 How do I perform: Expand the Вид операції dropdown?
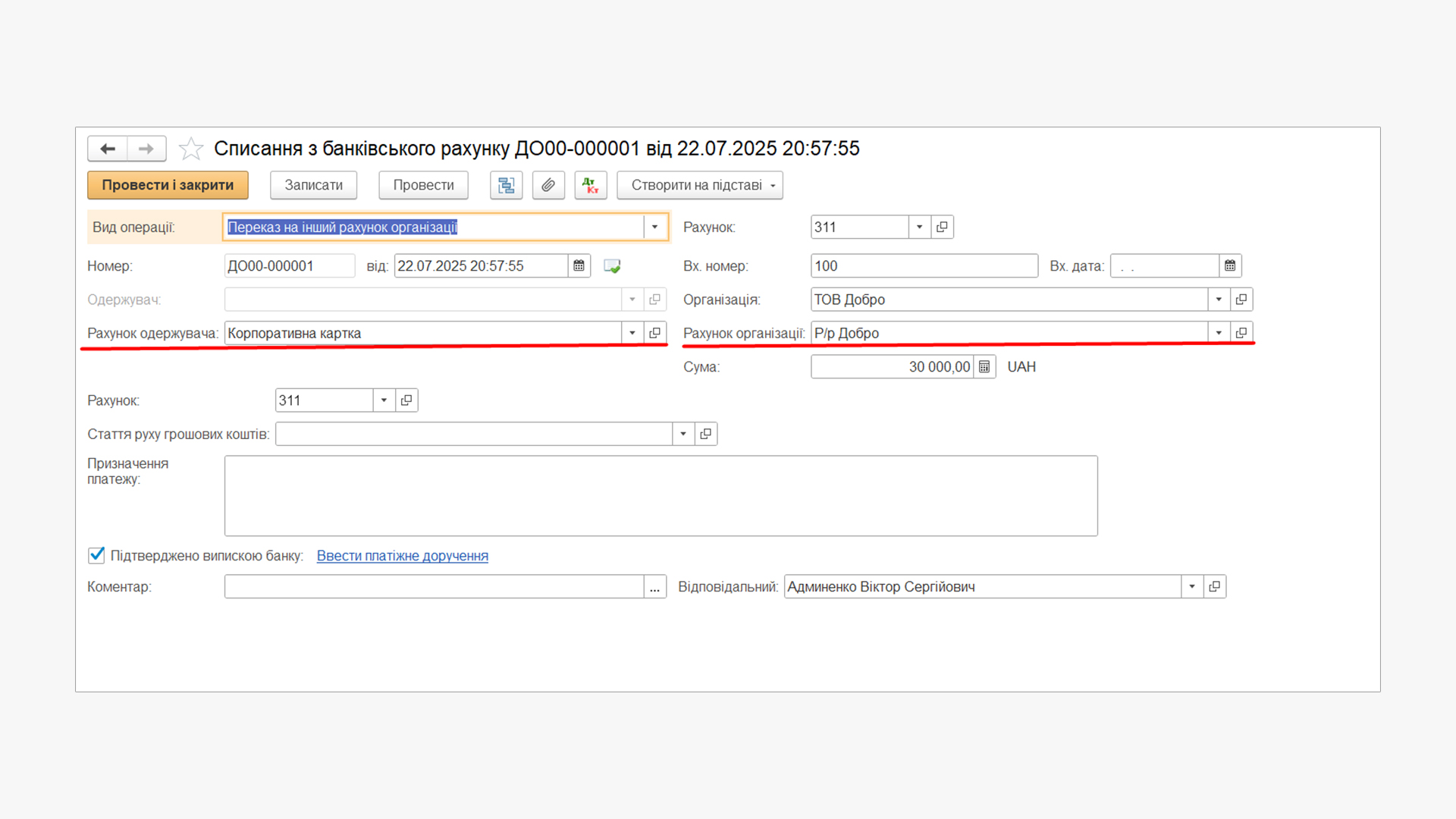654,227
